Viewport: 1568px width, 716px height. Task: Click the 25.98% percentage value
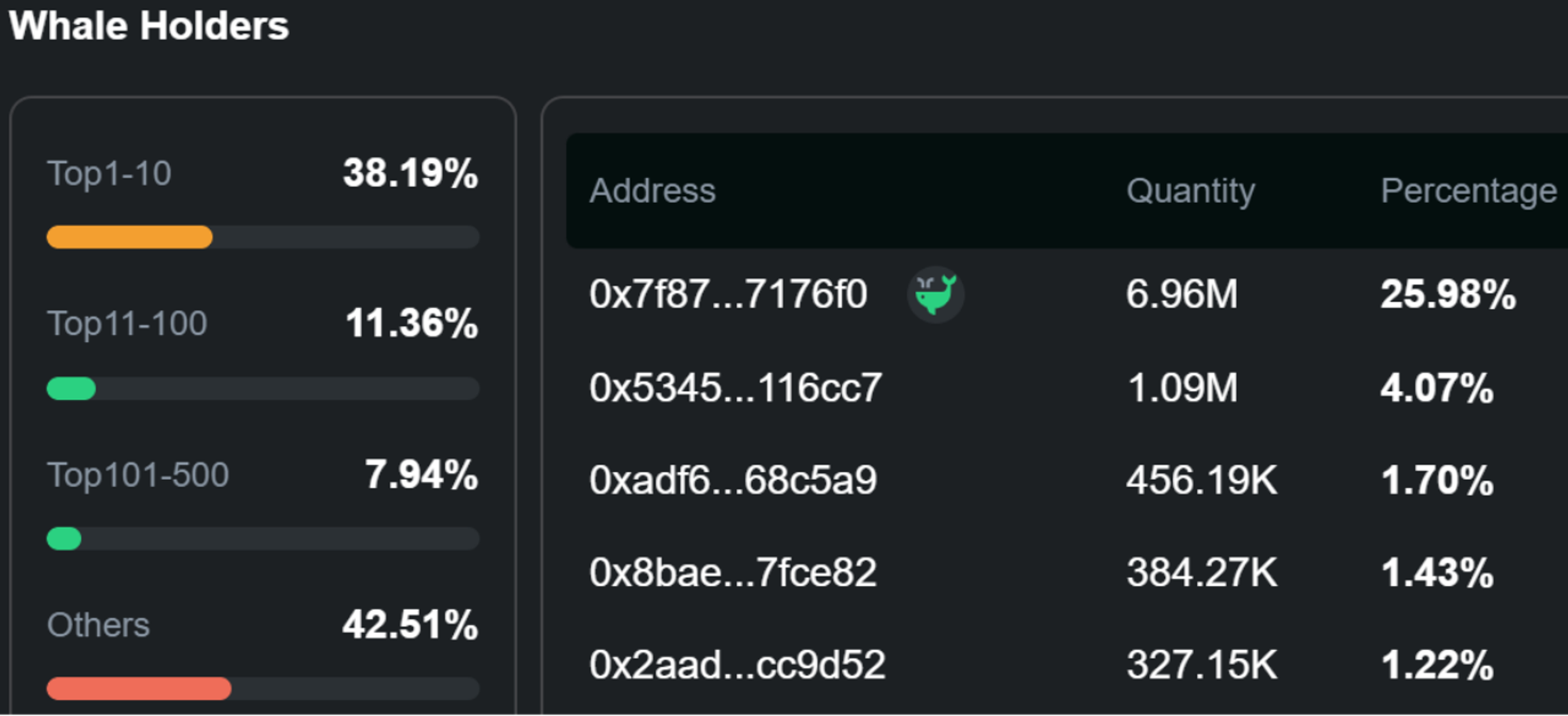tap(1448, 295)
